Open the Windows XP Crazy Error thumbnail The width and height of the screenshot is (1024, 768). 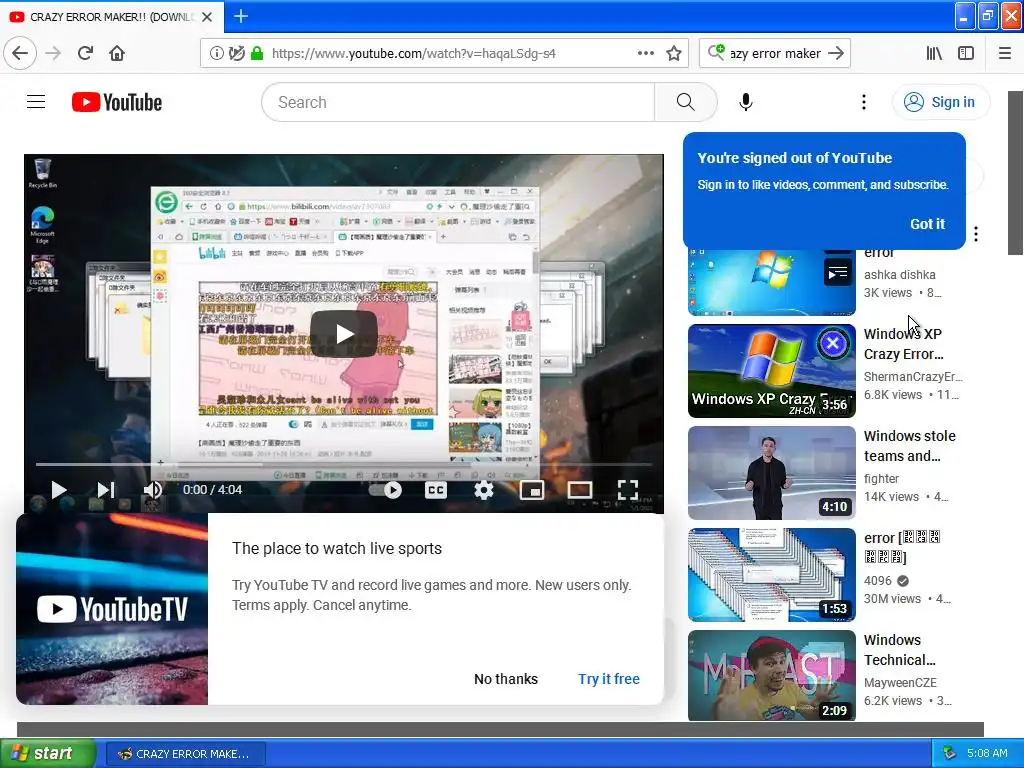tap(771, 371)
